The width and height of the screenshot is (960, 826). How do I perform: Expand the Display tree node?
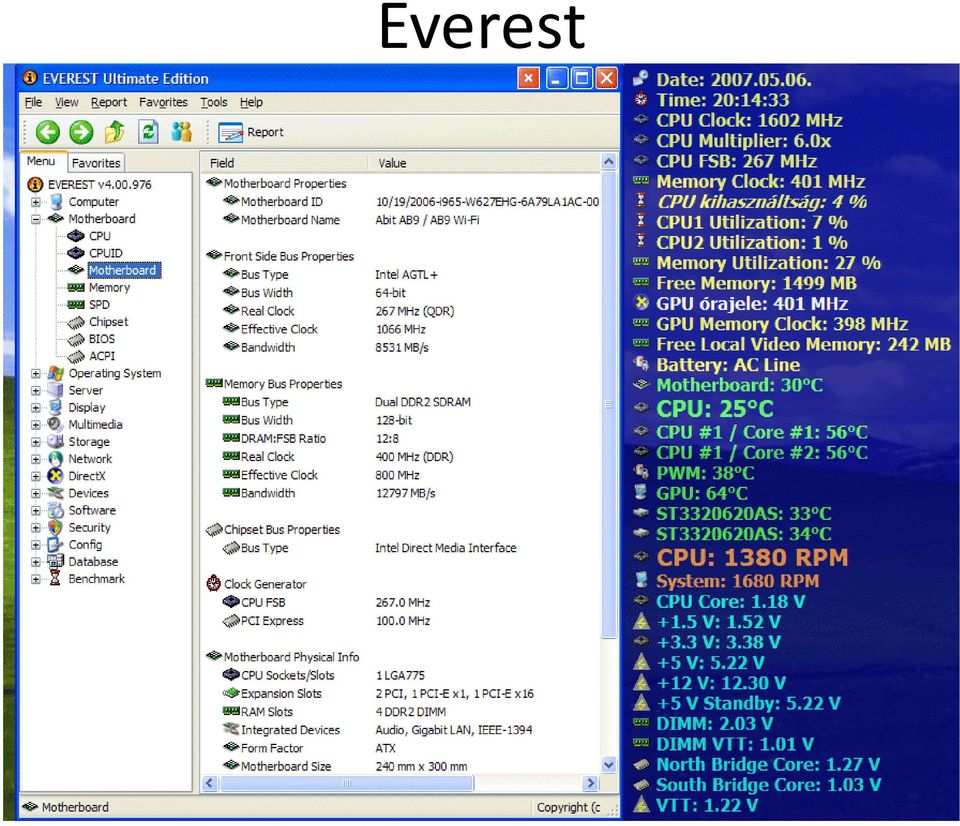click(36, 407)
